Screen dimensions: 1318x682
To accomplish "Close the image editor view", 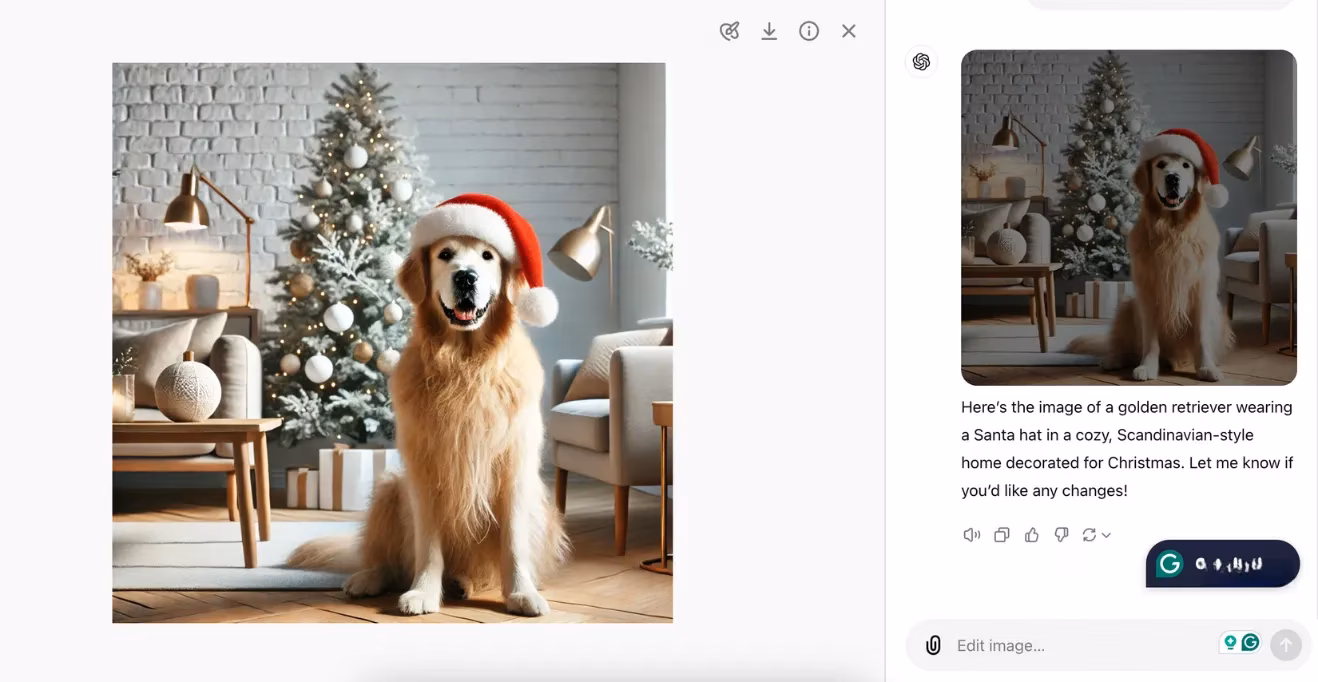I will (x=849, y=31).
